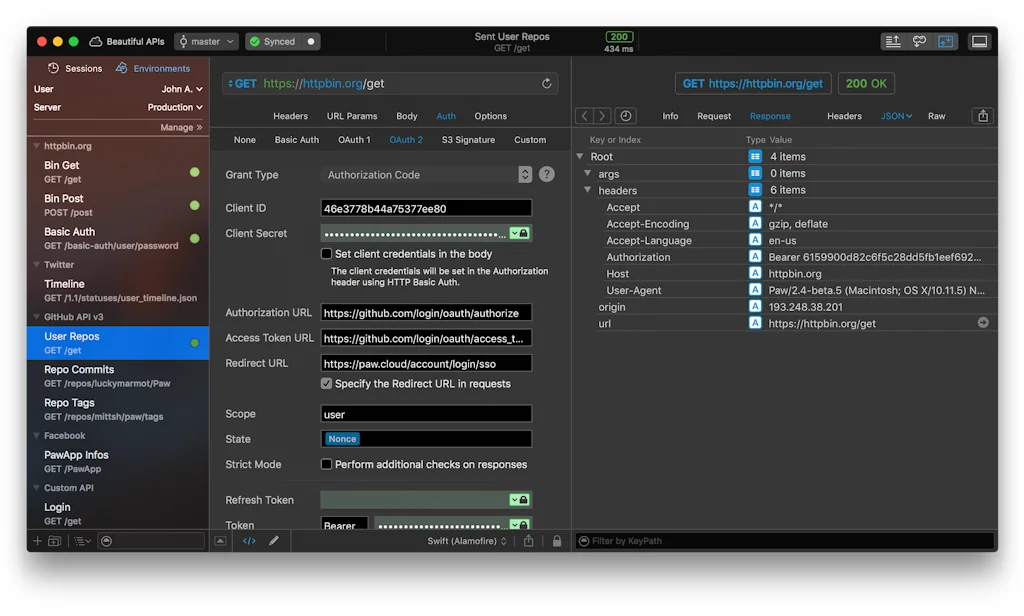Click the lock icon in bottom bar
Image resolution: width=1024 pixels, height=616 pixels.
coord(557,541)
